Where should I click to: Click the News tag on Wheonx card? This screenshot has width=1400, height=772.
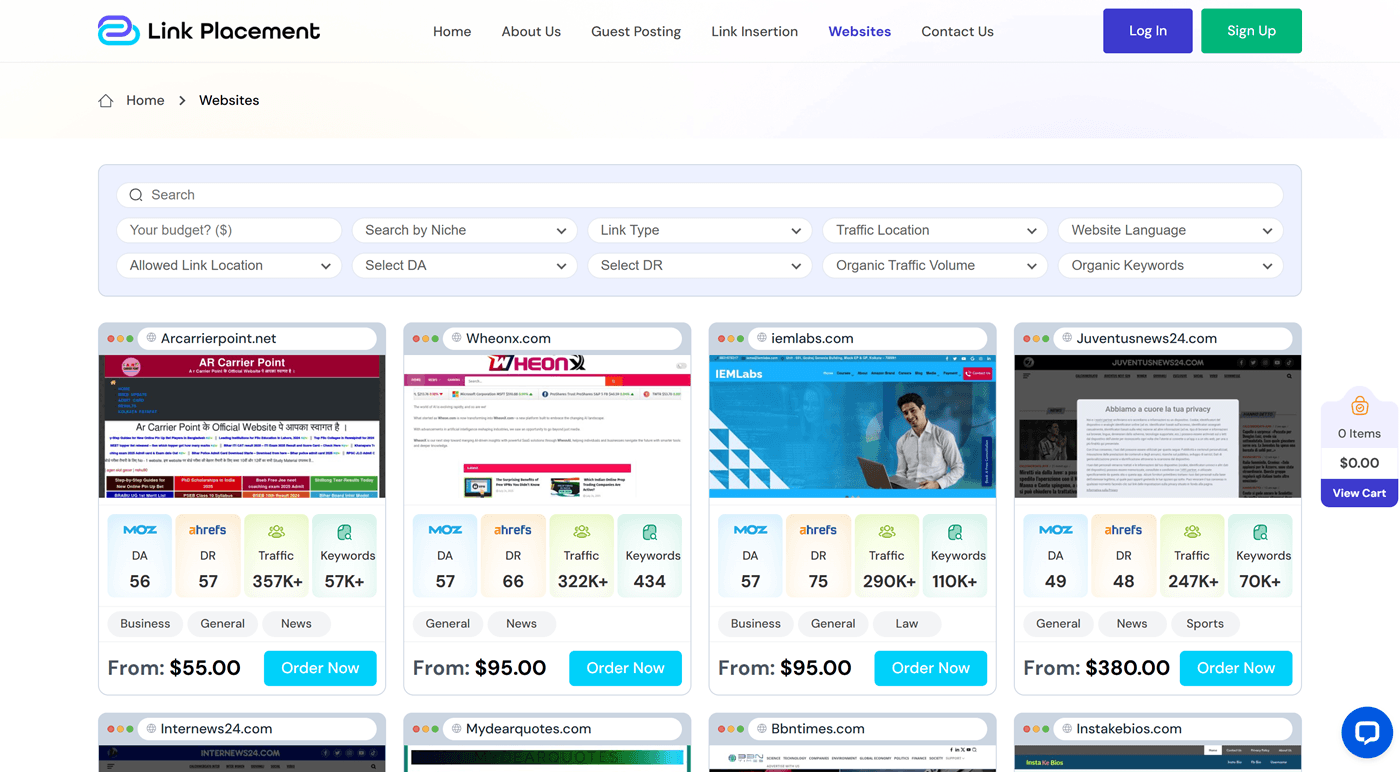coord(521,624)
